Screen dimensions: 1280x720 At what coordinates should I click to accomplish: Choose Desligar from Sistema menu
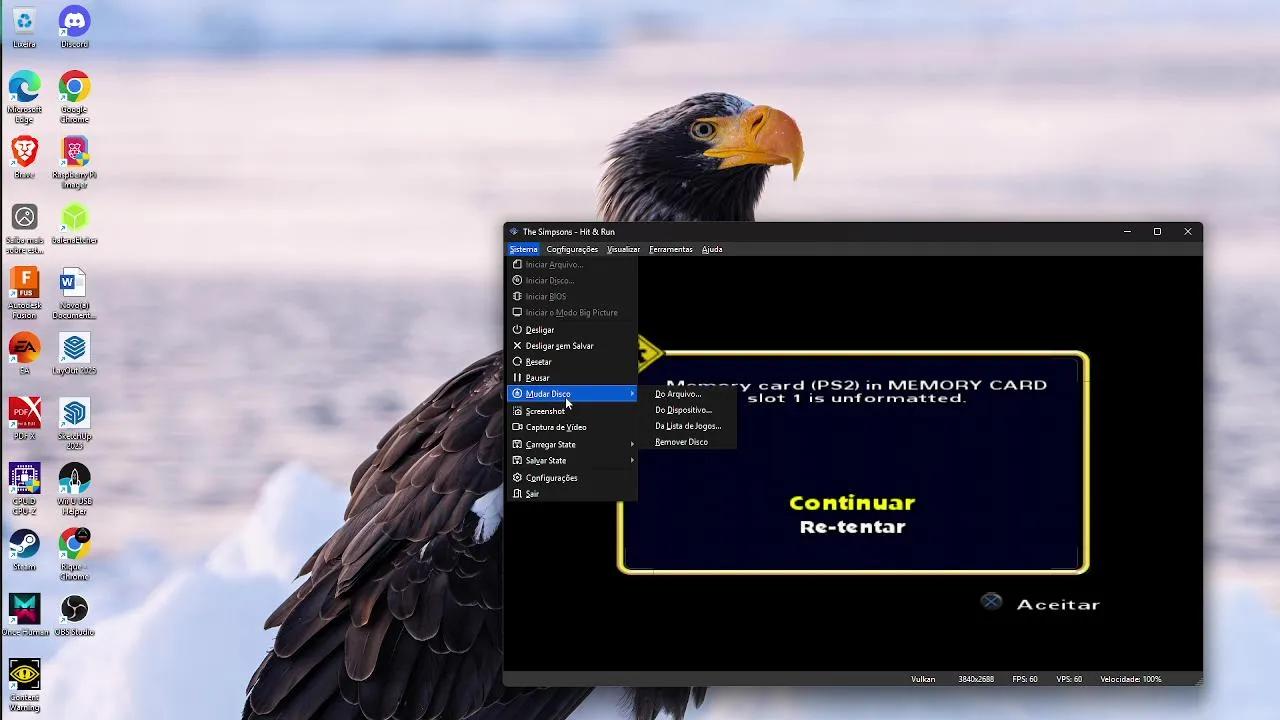pyautogui.click(x=572, y=329)
